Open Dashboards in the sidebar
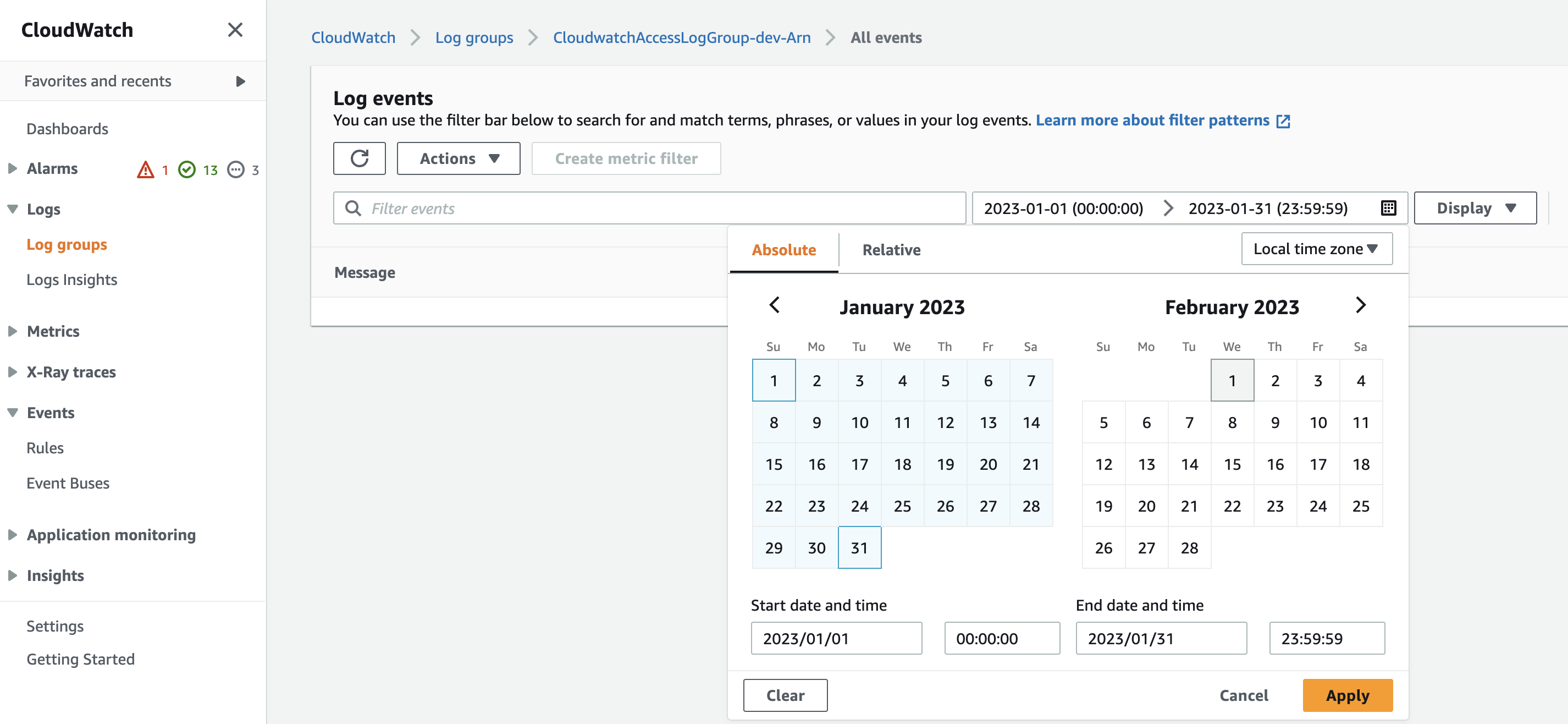This screenshot has height=724, width=1568. point(67,129)
